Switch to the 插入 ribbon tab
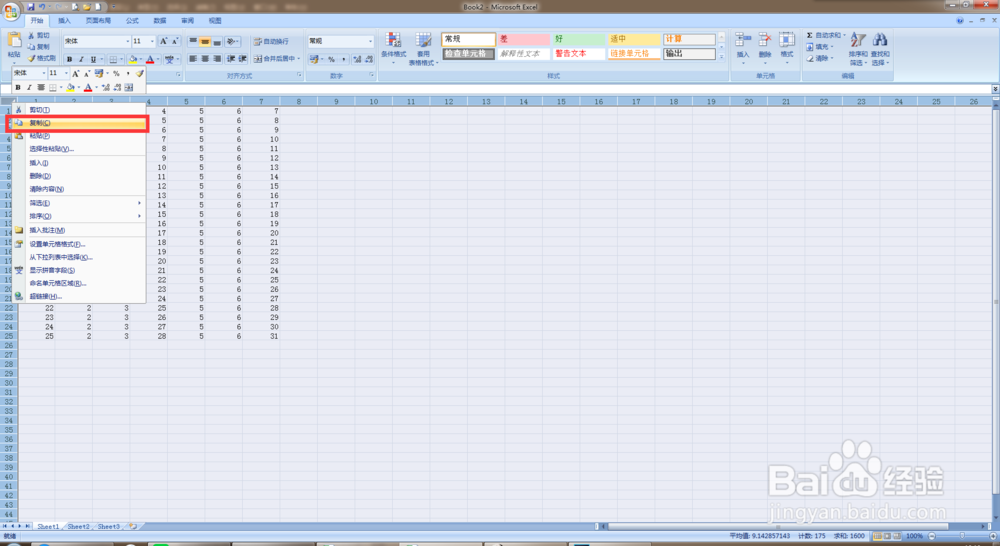Screen dimensions: 1000x546 click(64, 20)
